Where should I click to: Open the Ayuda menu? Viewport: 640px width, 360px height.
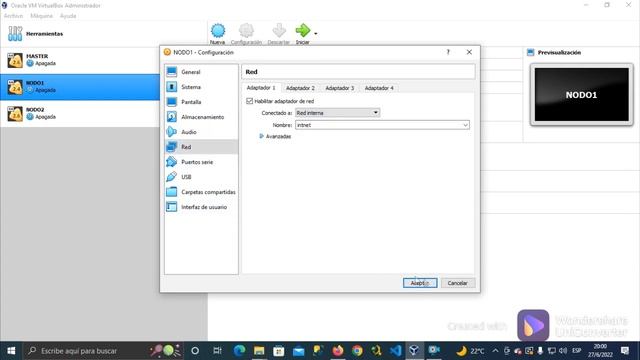click(x=68, y=16)
